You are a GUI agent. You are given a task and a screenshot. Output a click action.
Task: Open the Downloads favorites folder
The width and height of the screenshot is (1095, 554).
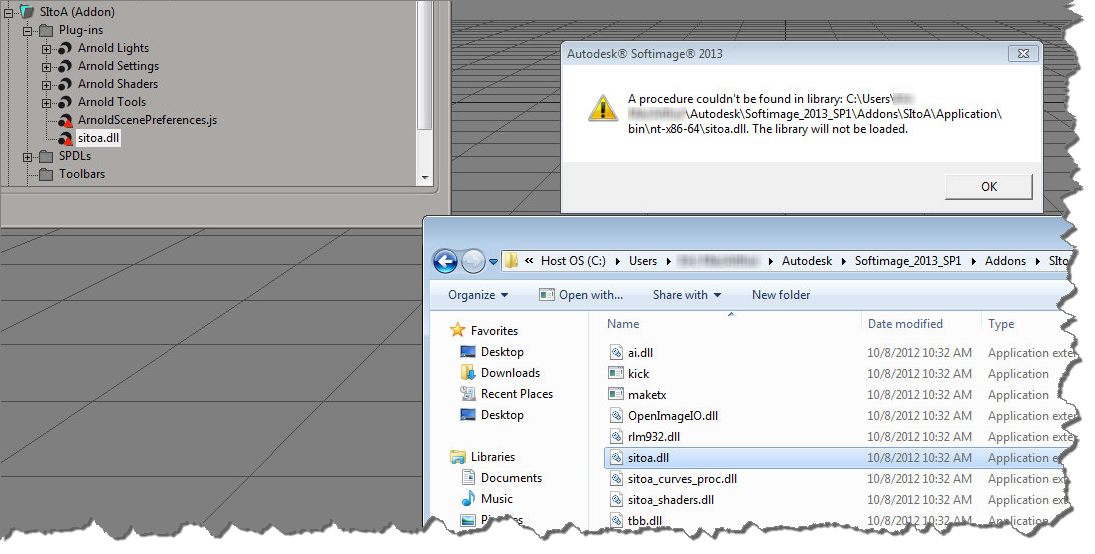[x=510, y=373]
